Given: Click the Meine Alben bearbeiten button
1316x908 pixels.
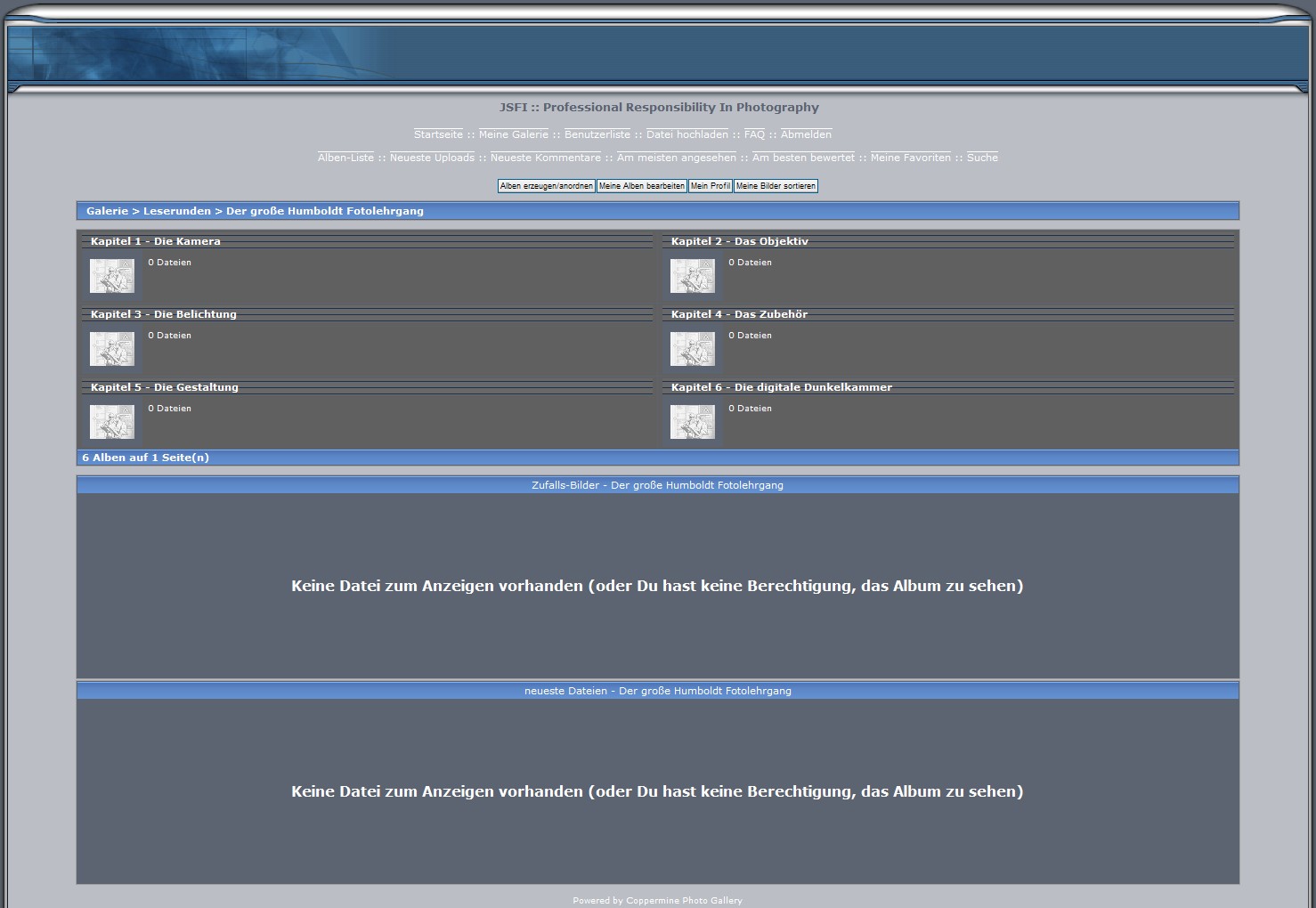Looking at the screenshot, I should point(641,186).
